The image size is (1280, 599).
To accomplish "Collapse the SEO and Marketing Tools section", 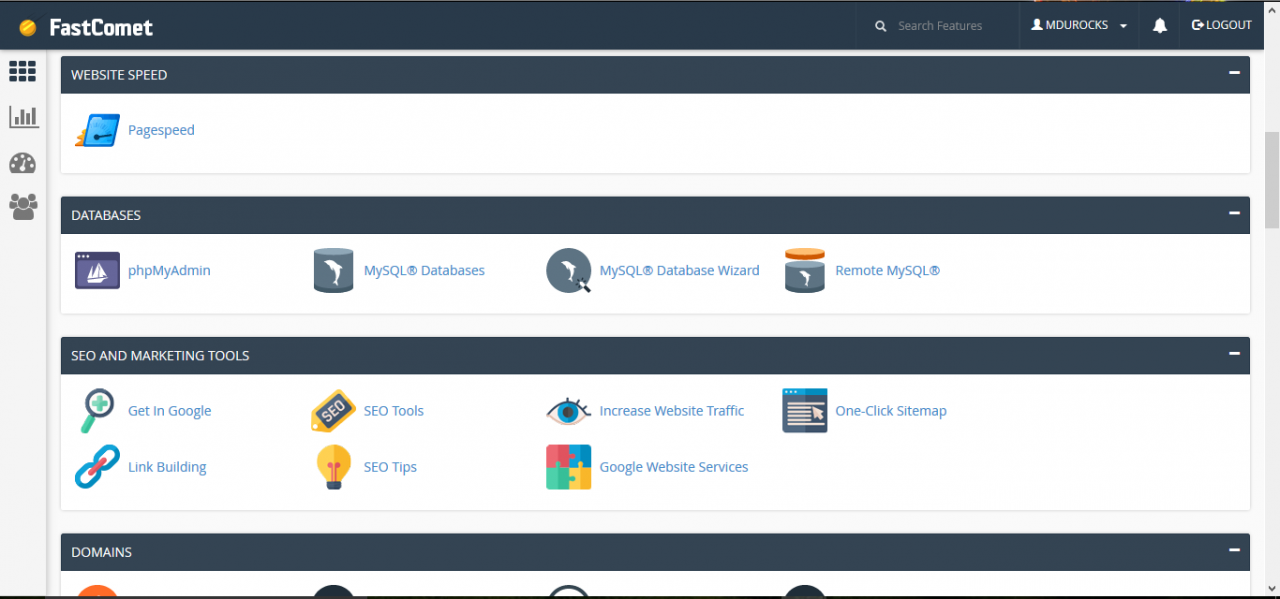I will pos(1234,353).
